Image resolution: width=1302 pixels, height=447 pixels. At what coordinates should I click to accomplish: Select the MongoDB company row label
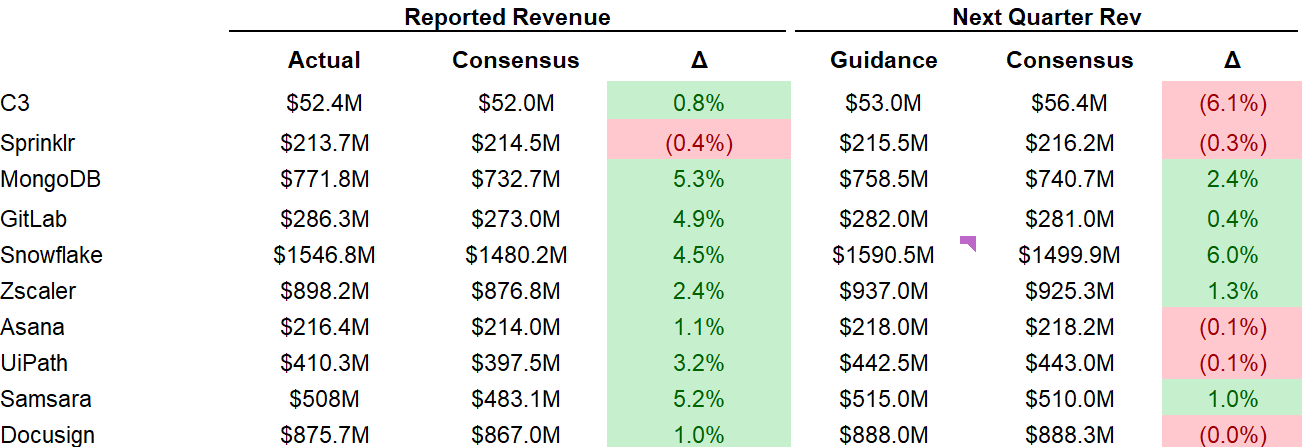(x=51, y=179)
